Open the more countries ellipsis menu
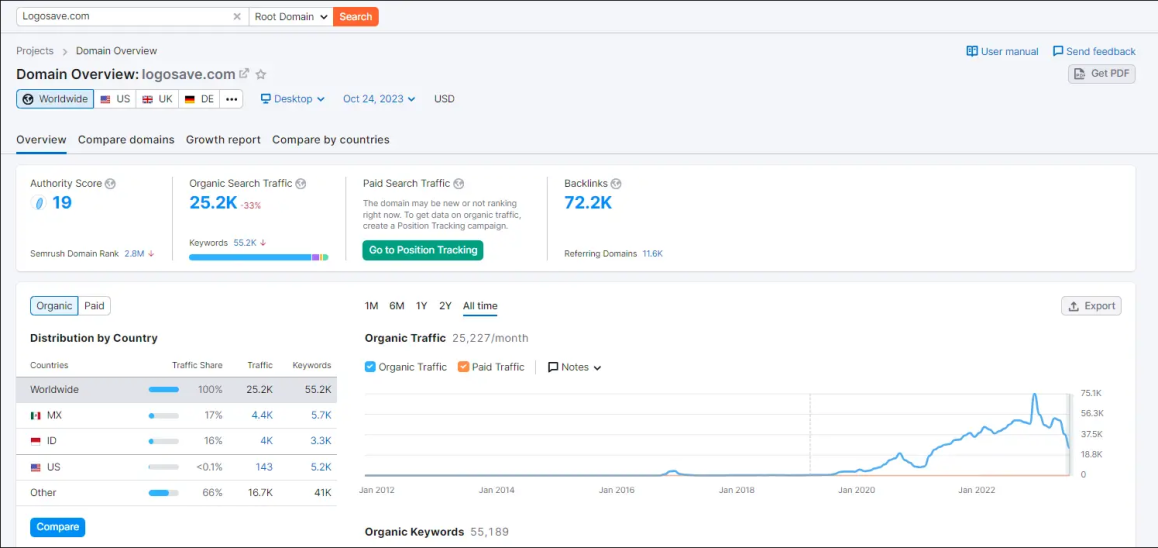The width and height of the screenshot is (1158, 548). click(x=231, y=99)
